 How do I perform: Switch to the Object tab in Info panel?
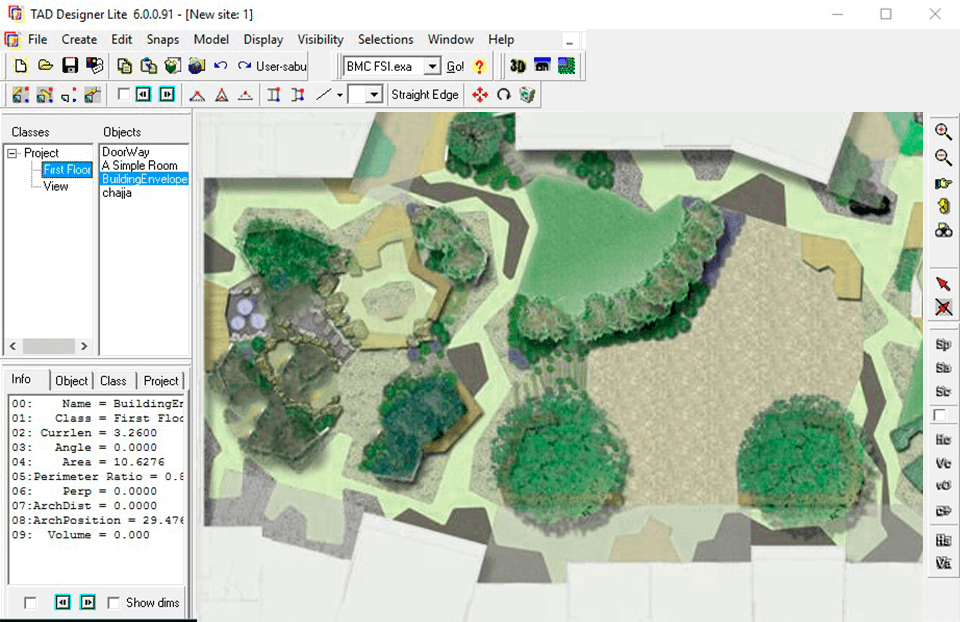[x=71, y=380]
